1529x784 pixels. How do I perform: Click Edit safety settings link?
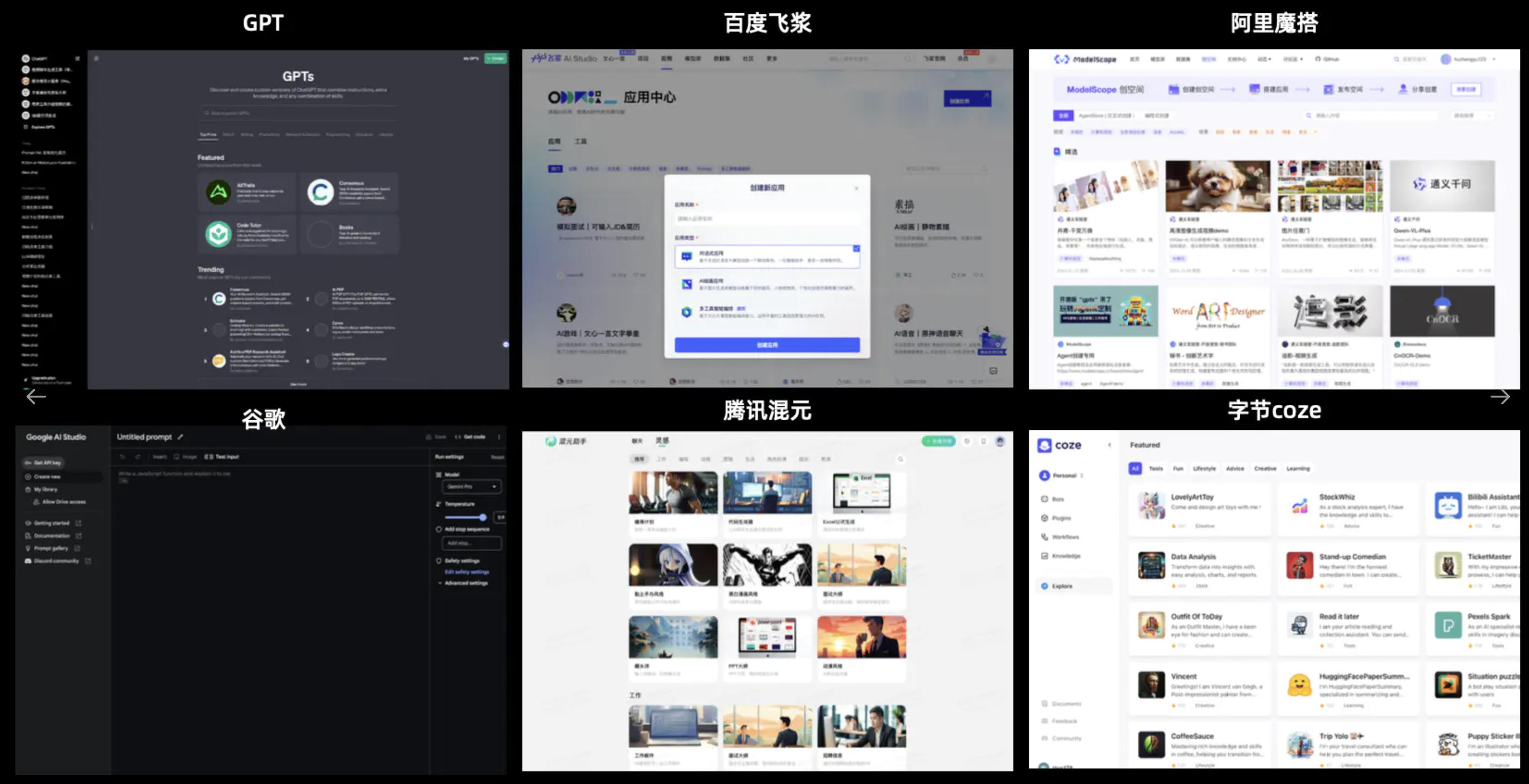[467, 572]
